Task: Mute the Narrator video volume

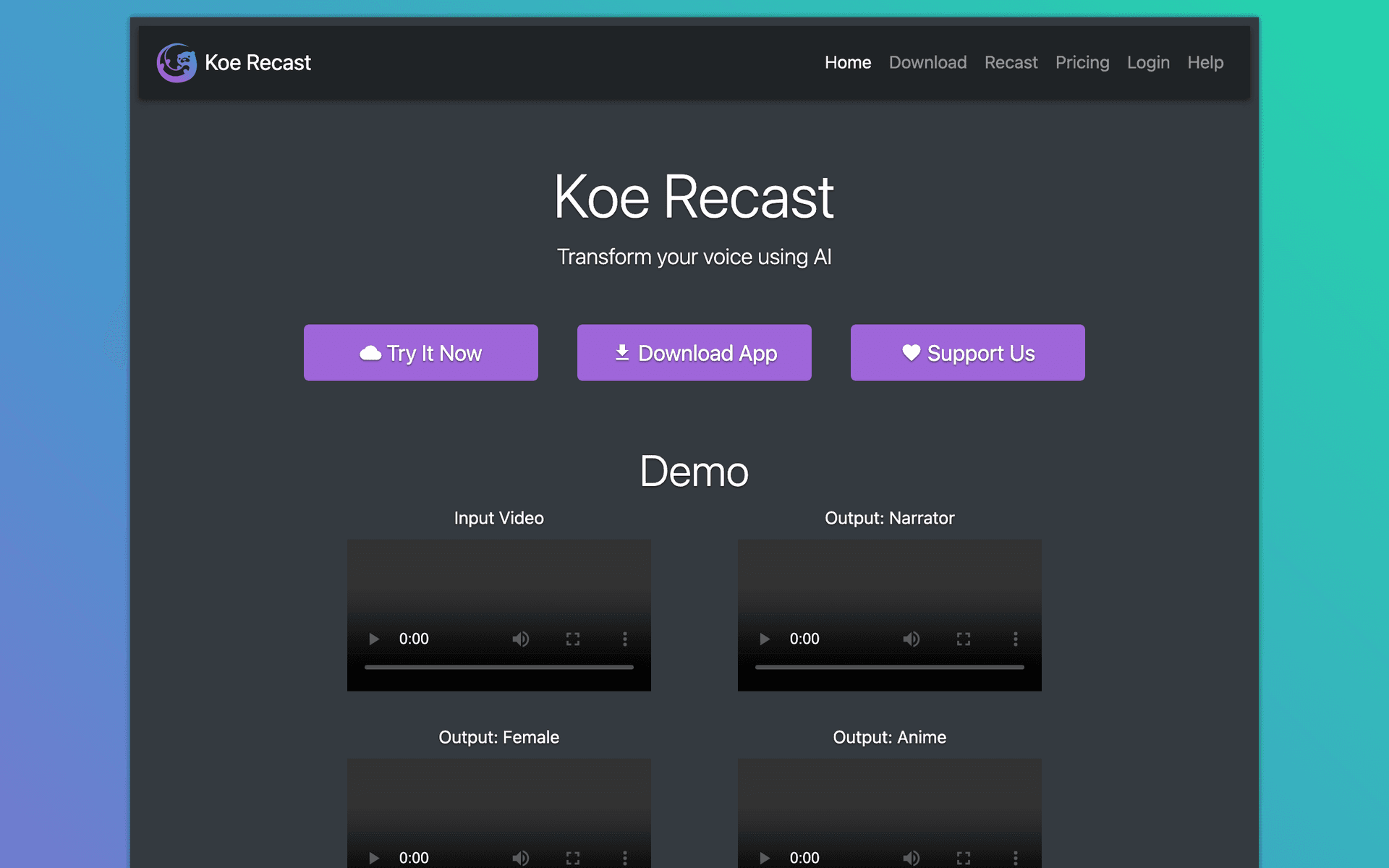Action: click(x=912, y=639)
